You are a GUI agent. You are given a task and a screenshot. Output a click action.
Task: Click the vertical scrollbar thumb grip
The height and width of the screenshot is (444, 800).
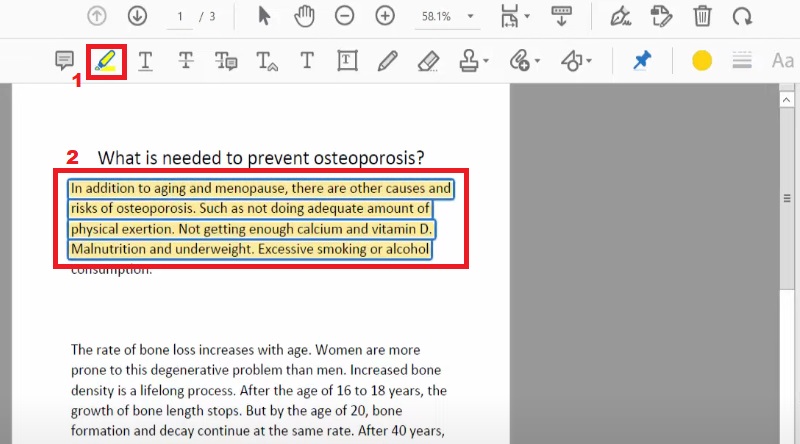787,198
